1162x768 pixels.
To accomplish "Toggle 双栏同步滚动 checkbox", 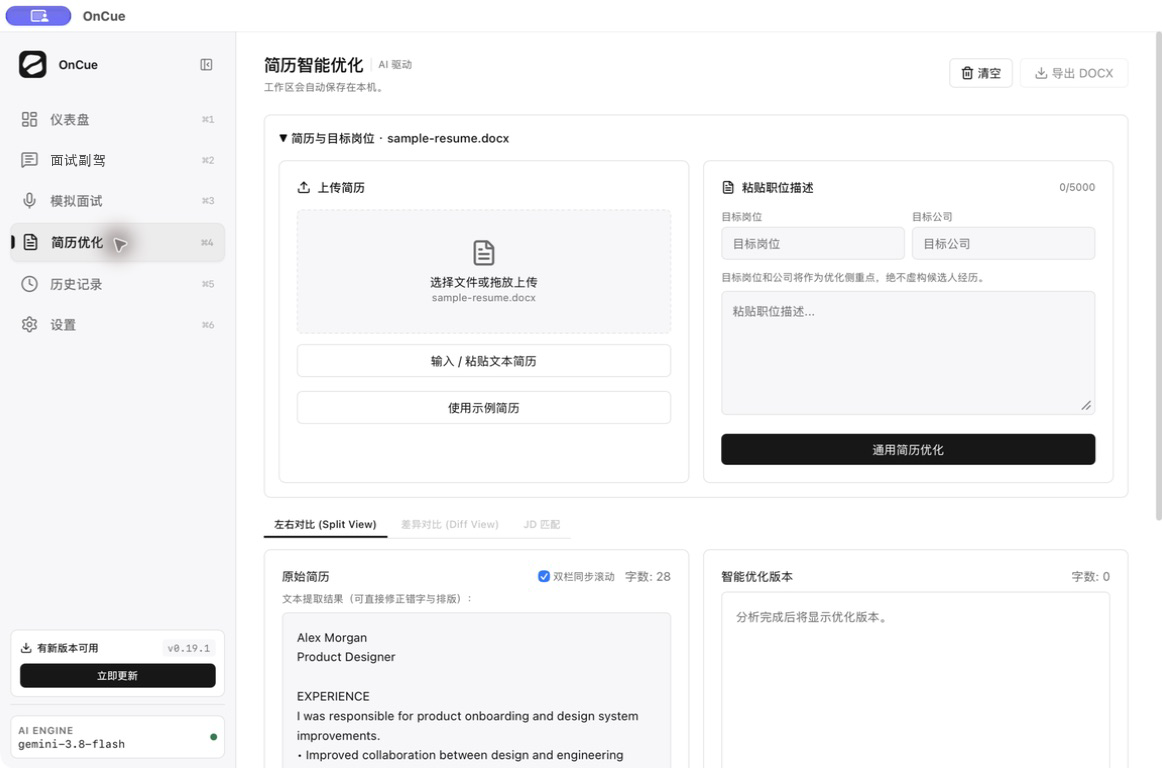I will (x=544, y=576).
